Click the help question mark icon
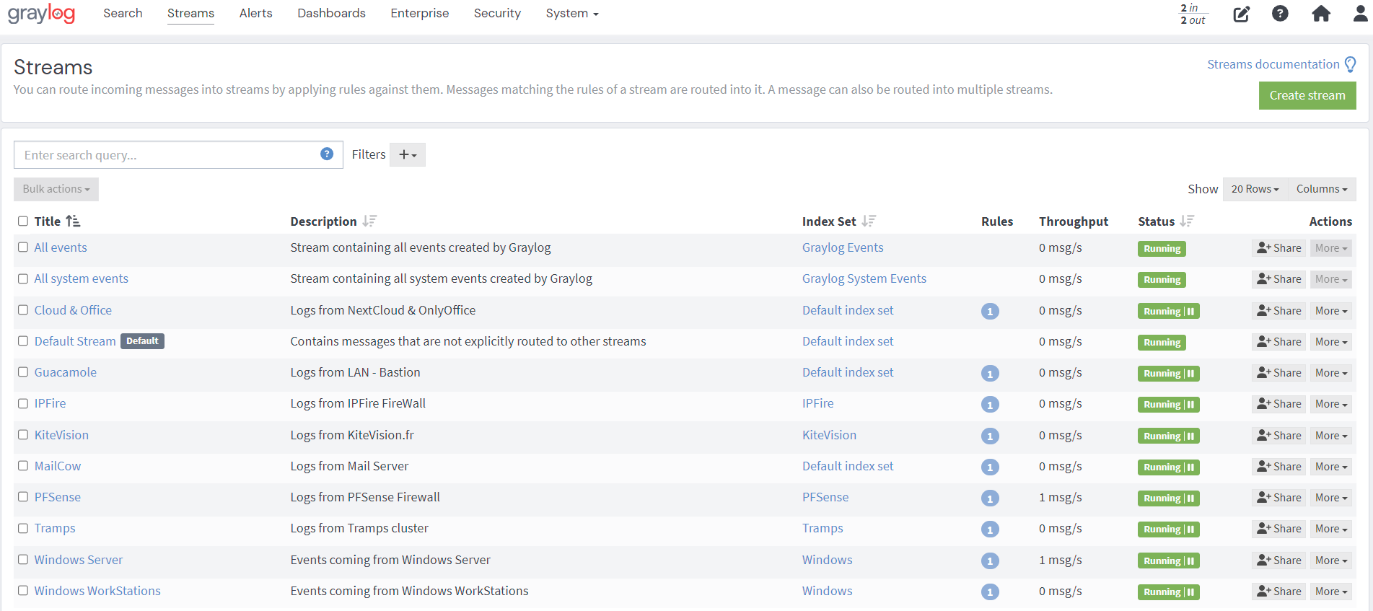 tap(1280, 14)
